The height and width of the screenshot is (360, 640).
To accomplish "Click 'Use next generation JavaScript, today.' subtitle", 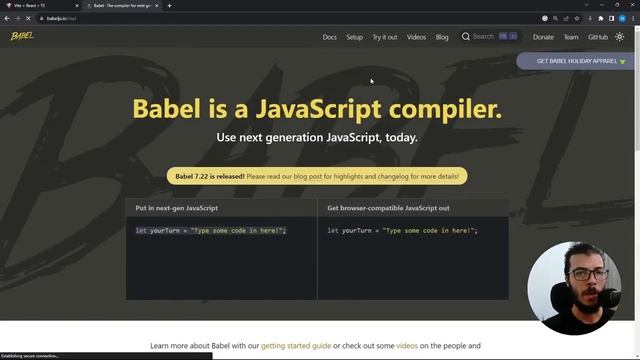I will (x=317, y=138).
